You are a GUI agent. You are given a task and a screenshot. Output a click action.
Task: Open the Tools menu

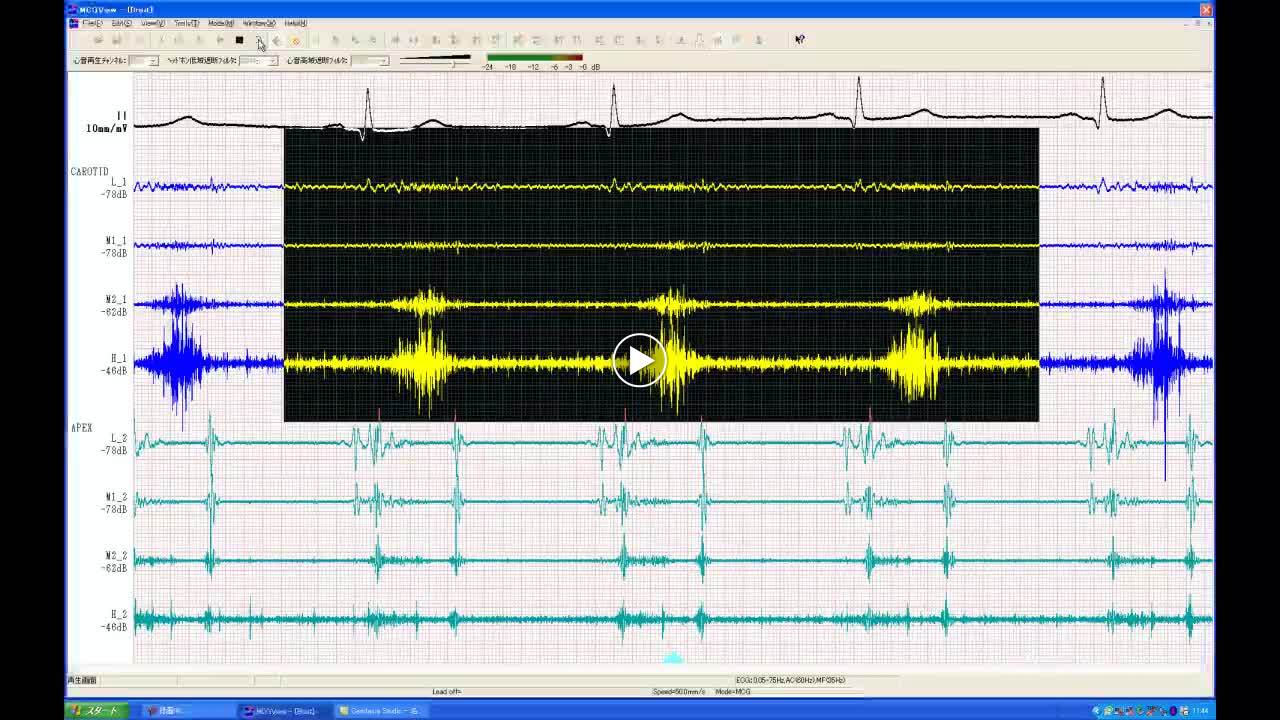186,23
